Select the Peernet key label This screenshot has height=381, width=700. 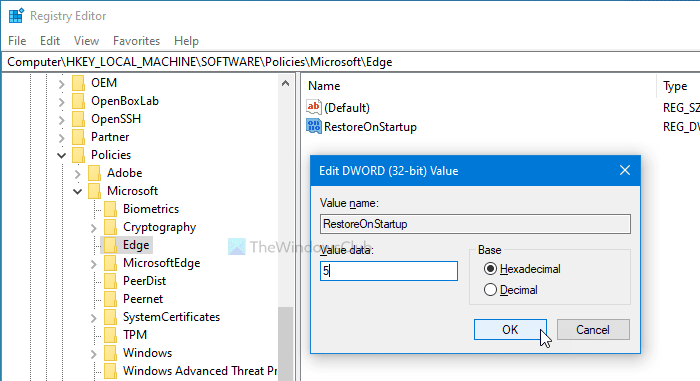coord(143,299)
